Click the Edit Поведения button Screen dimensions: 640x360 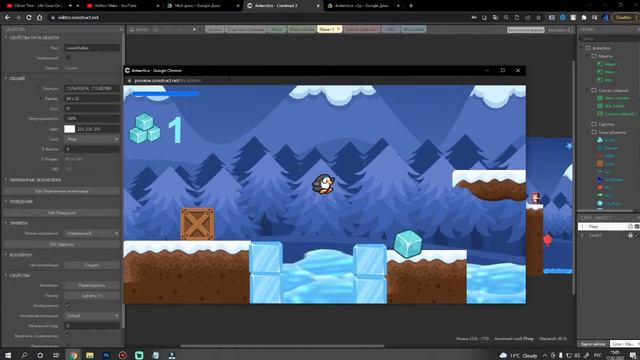click(x=62, y=213)
